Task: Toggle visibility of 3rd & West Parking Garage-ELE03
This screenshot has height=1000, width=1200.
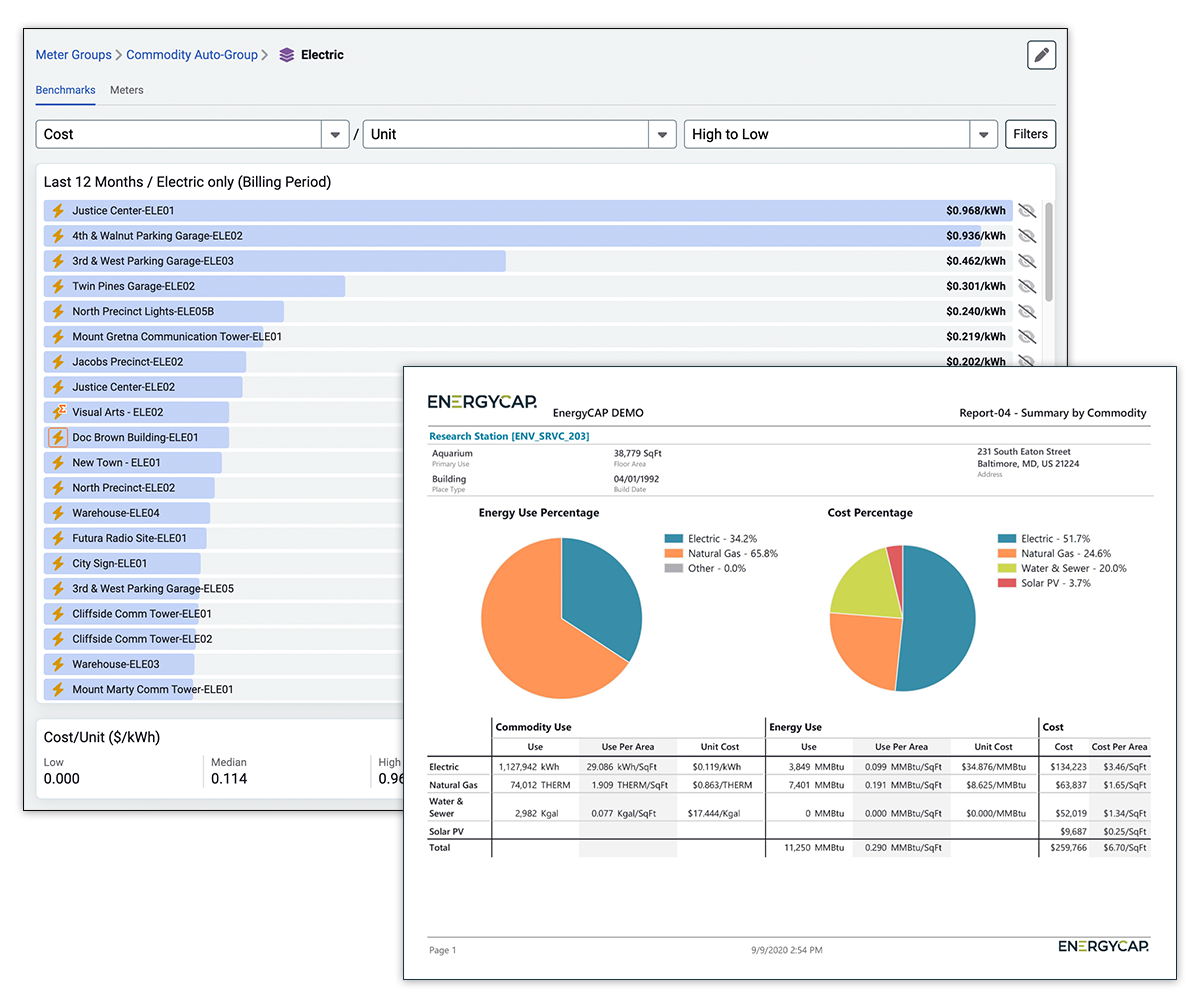Action: (x=1026, y=261)
